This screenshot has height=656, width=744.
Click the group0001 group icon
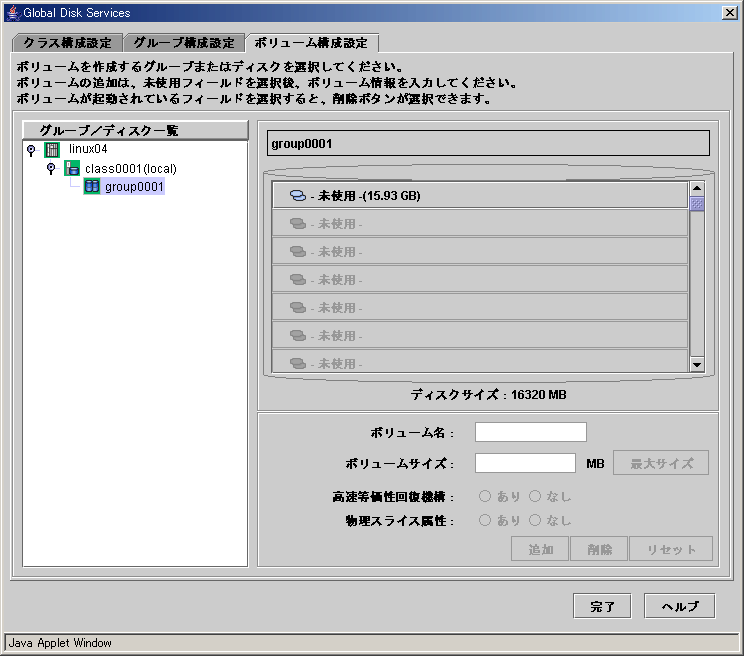pos(92,186)
